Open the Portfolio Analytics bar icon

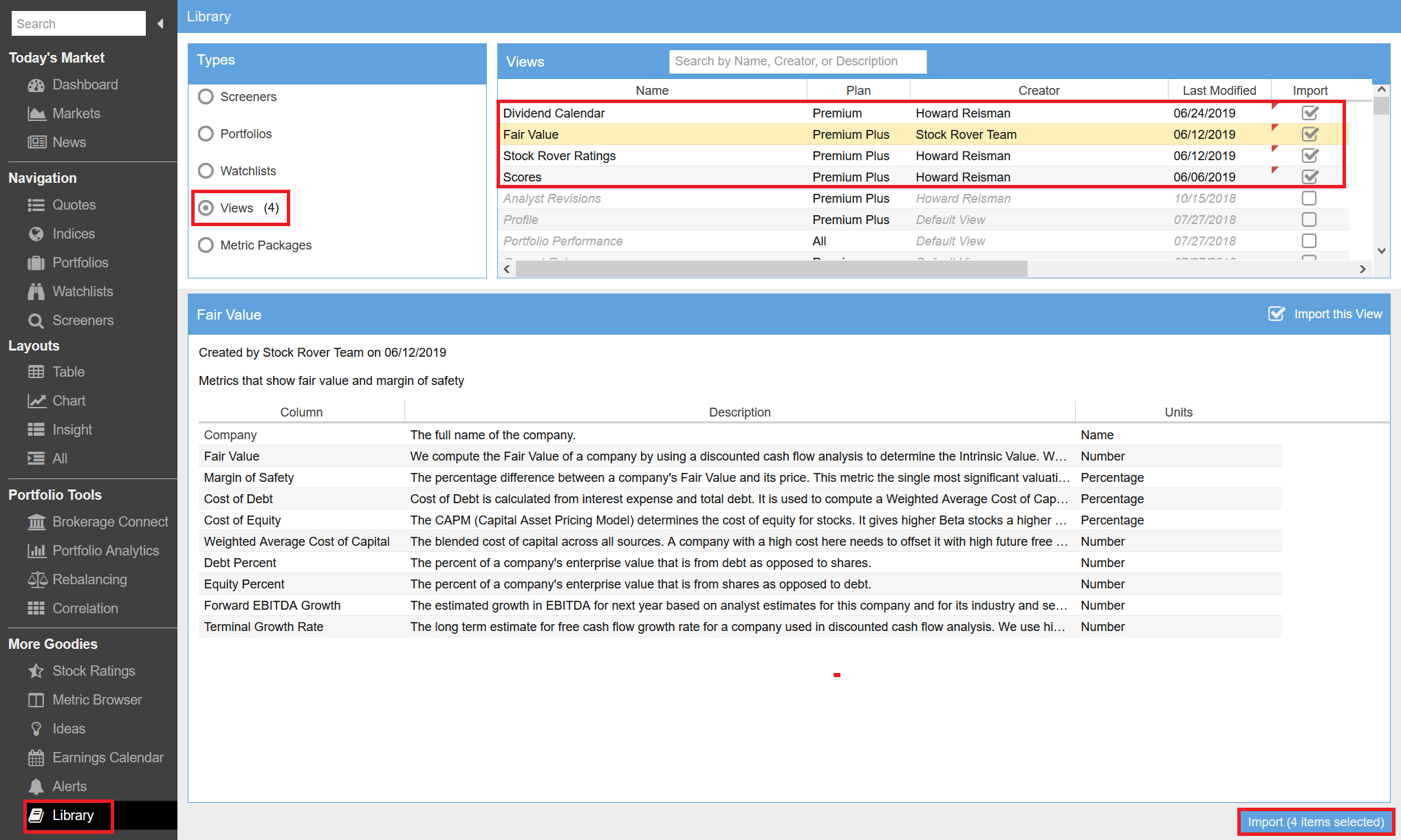pos(36,551)
